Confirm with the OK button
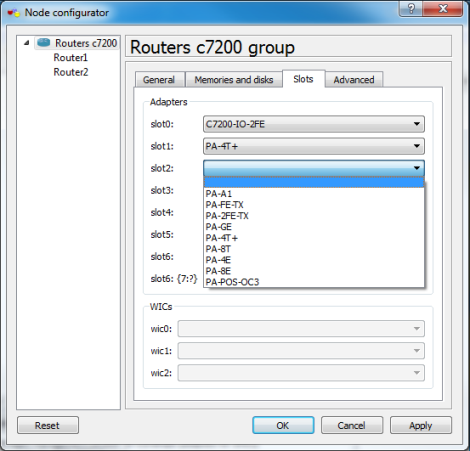The image size is (470, 451). [x=283, y=425]
